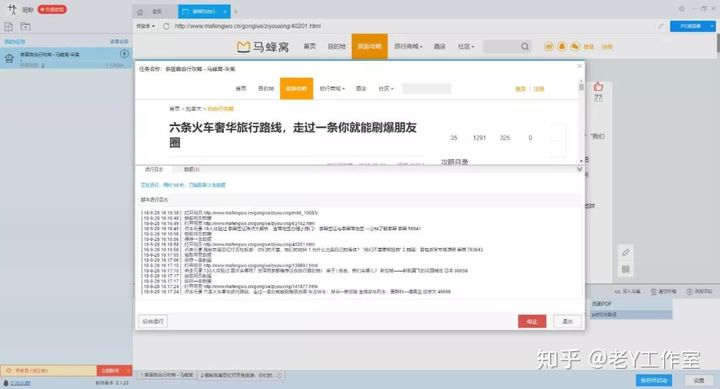Open the settings gear in title bar

[681, 9]
